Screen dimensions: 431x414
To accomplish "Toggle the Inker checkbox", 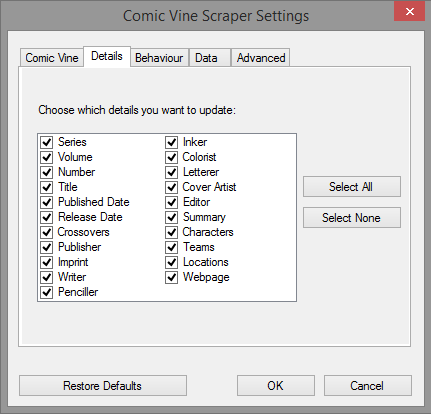I will coord(171,142).
